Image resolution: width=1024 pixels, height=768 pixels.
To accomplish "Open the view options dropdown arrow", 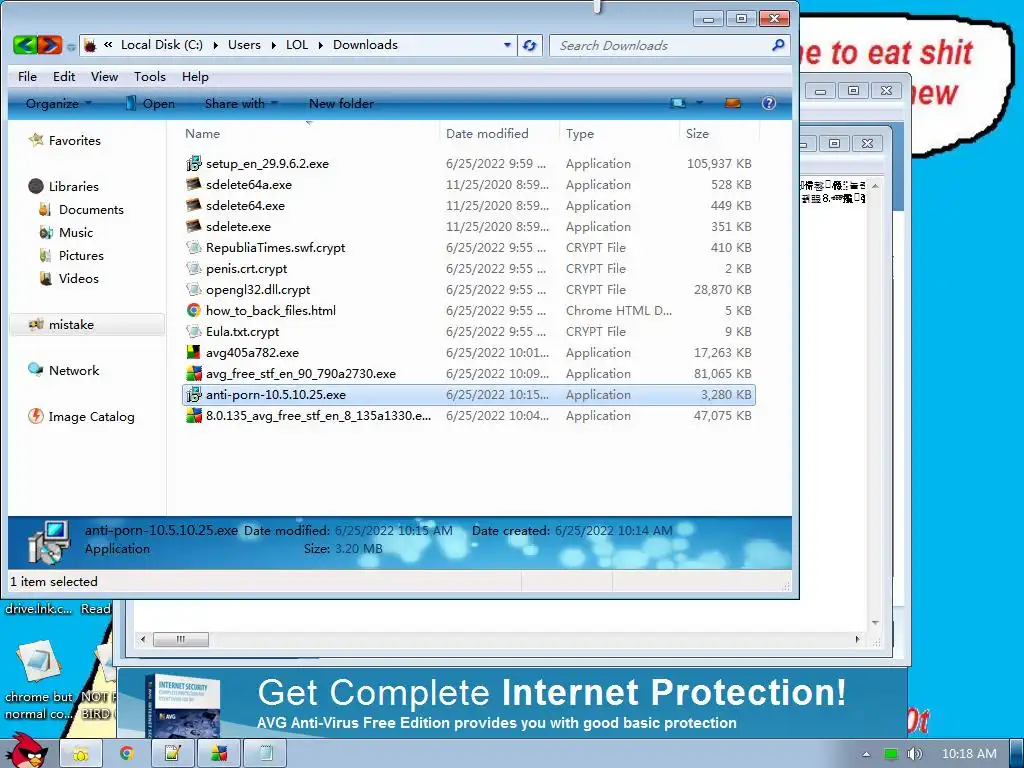I will pyautogui.click(x=699, y=103).
